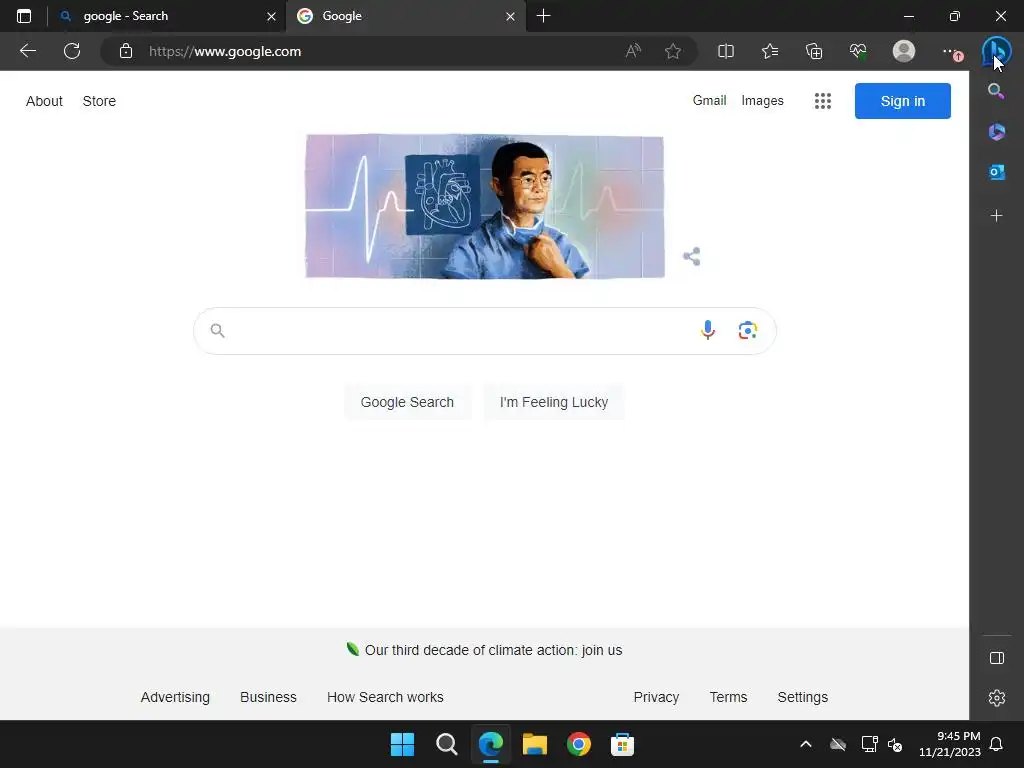Screen dimensions: 1024x768
Task: Show hidden tray icons chevron
Action: (806, 744)
